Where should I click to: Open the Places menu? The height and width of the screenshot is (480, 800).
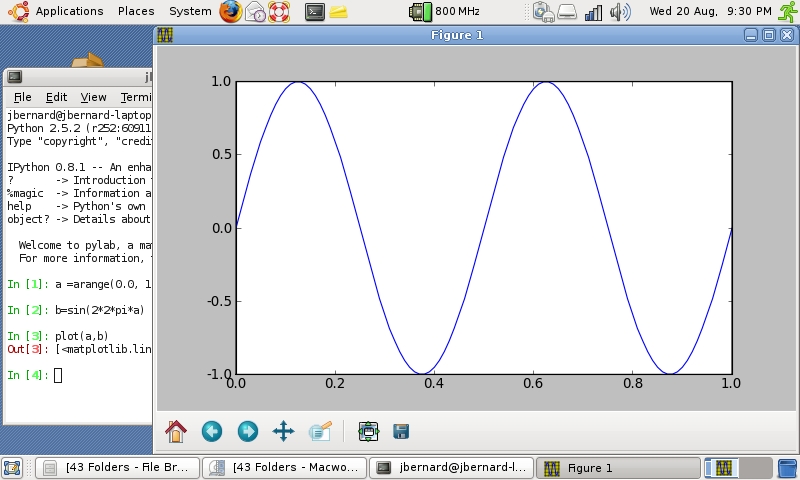136,12
